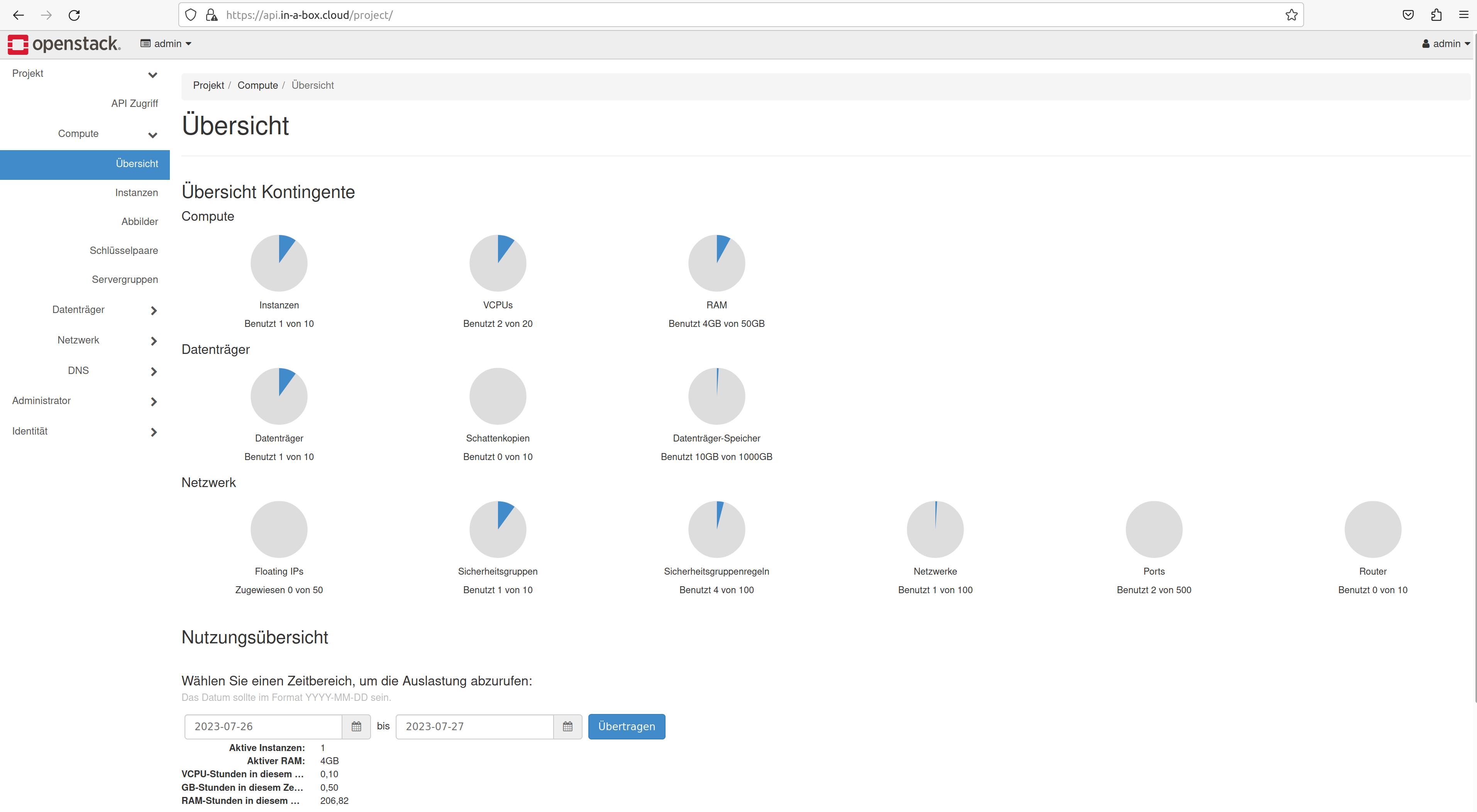Reload the page with browser refresh
The image size is (1477, 812).
pyautogui.click(x=74, y=15)
